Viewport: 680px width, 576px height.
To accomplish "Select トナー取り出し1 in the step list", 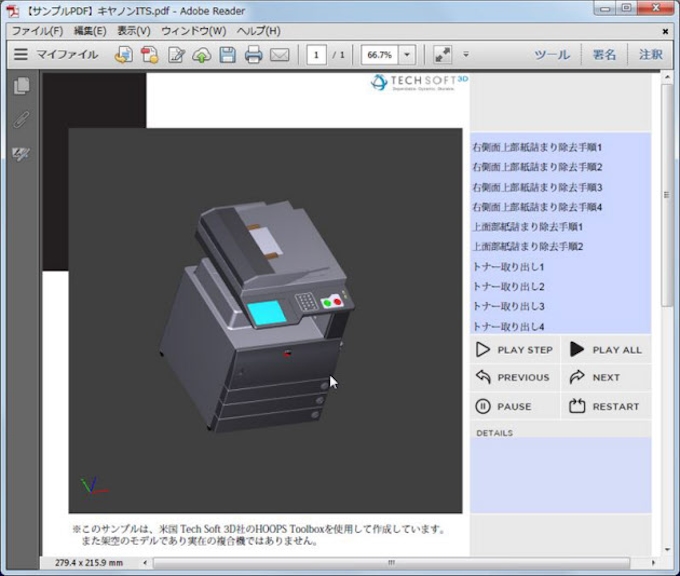I will click(x=508, y=267).
